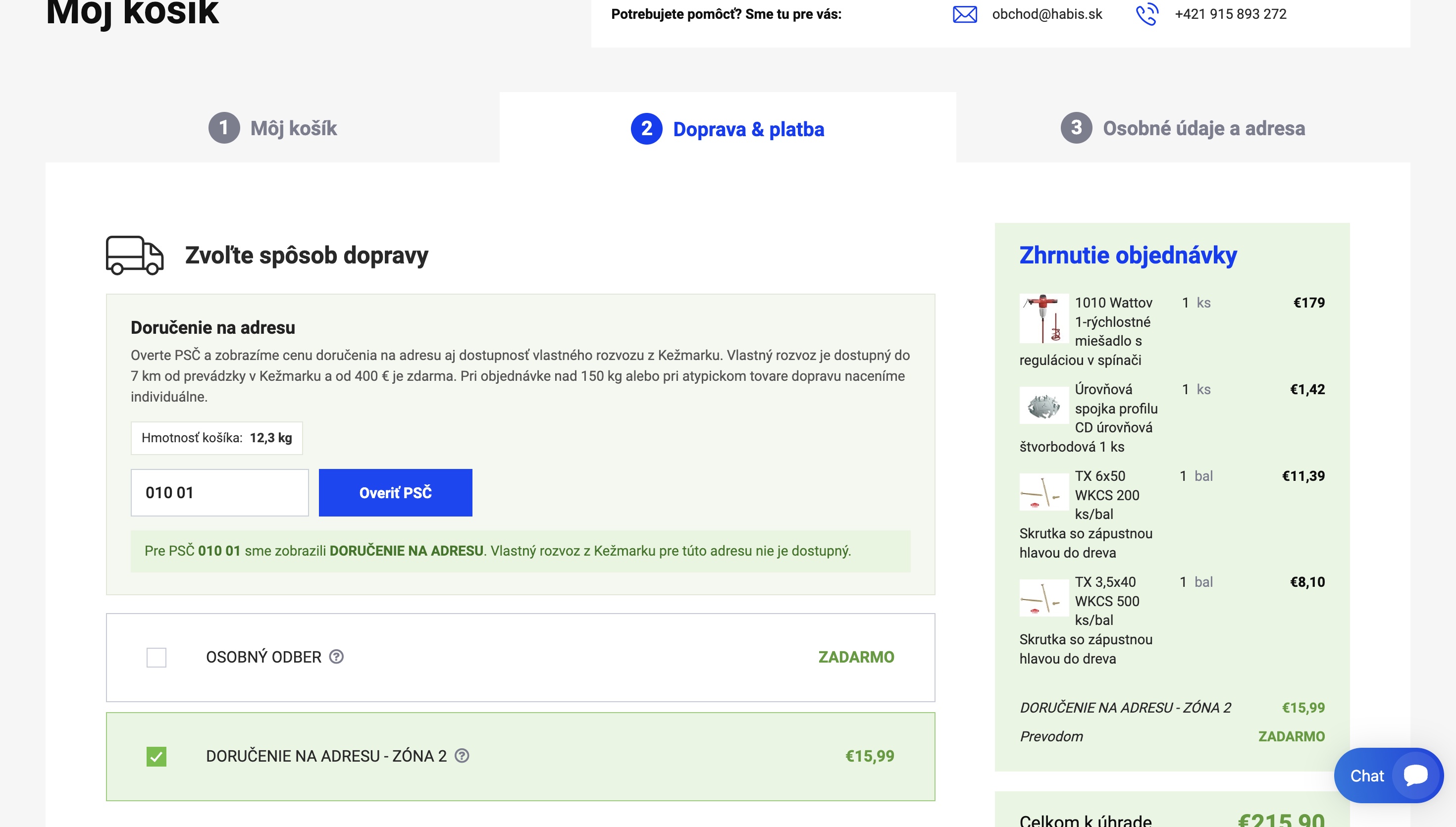Click the phone handset icon
The image size is (1456, 827).
pos(1147,14)
